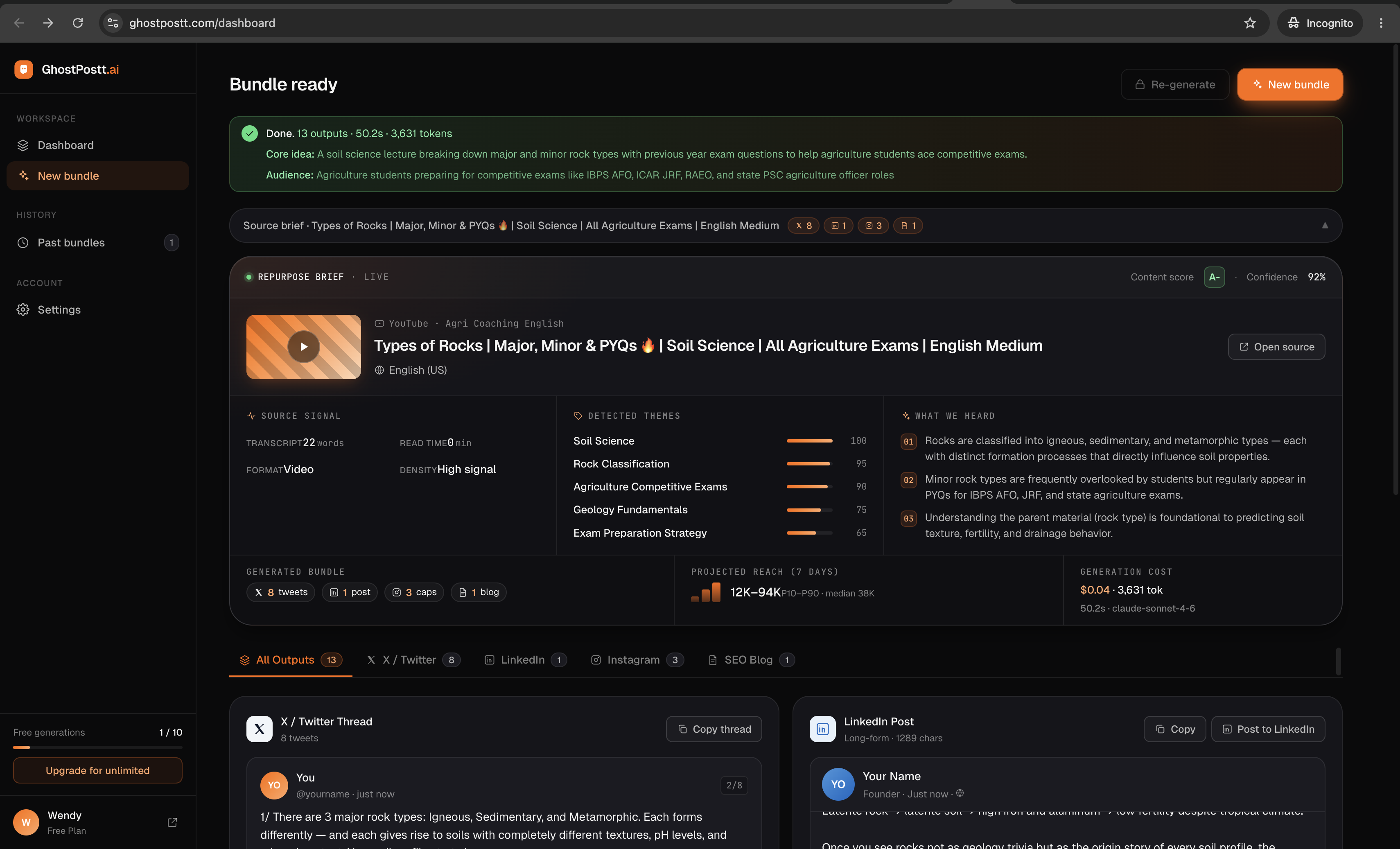1400x849 pixels.
Task: Click the 2/8 tweet counter
Action: (x=734, y=786)
